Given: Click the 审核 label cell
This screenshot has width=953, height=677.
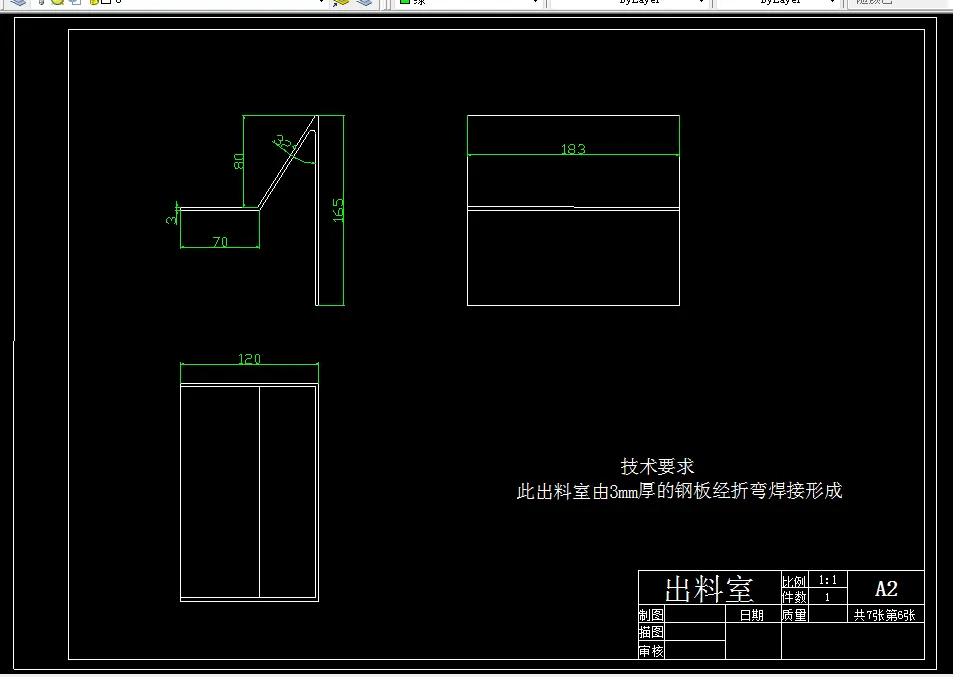Looking at the screenshot, I should point(651,651).
